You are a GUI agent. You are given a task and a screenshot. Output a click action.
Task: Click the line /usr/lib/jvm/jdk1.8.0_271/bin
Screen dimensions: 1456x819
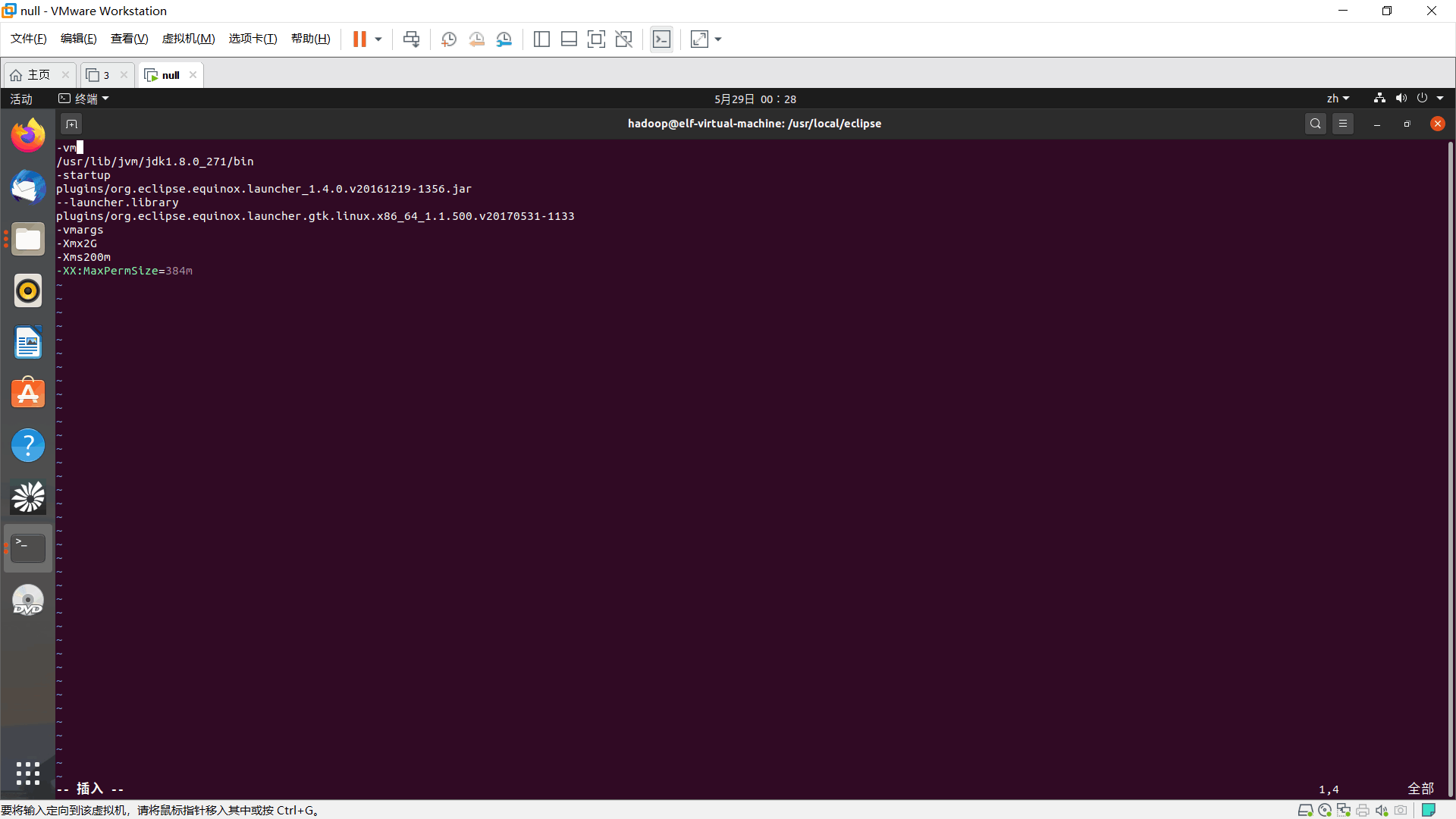(x=155, y=162)
